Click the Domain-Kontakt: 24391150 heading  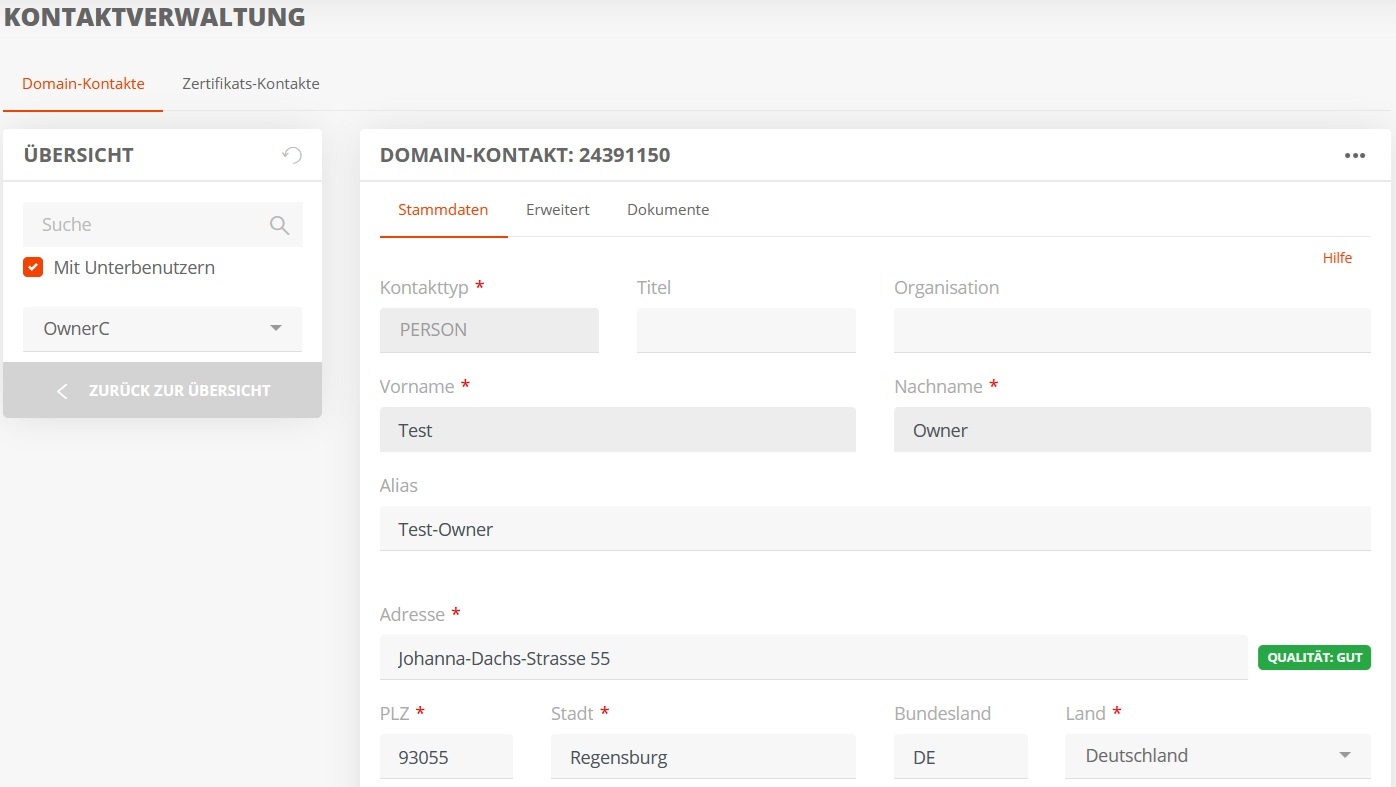[525, 155]
